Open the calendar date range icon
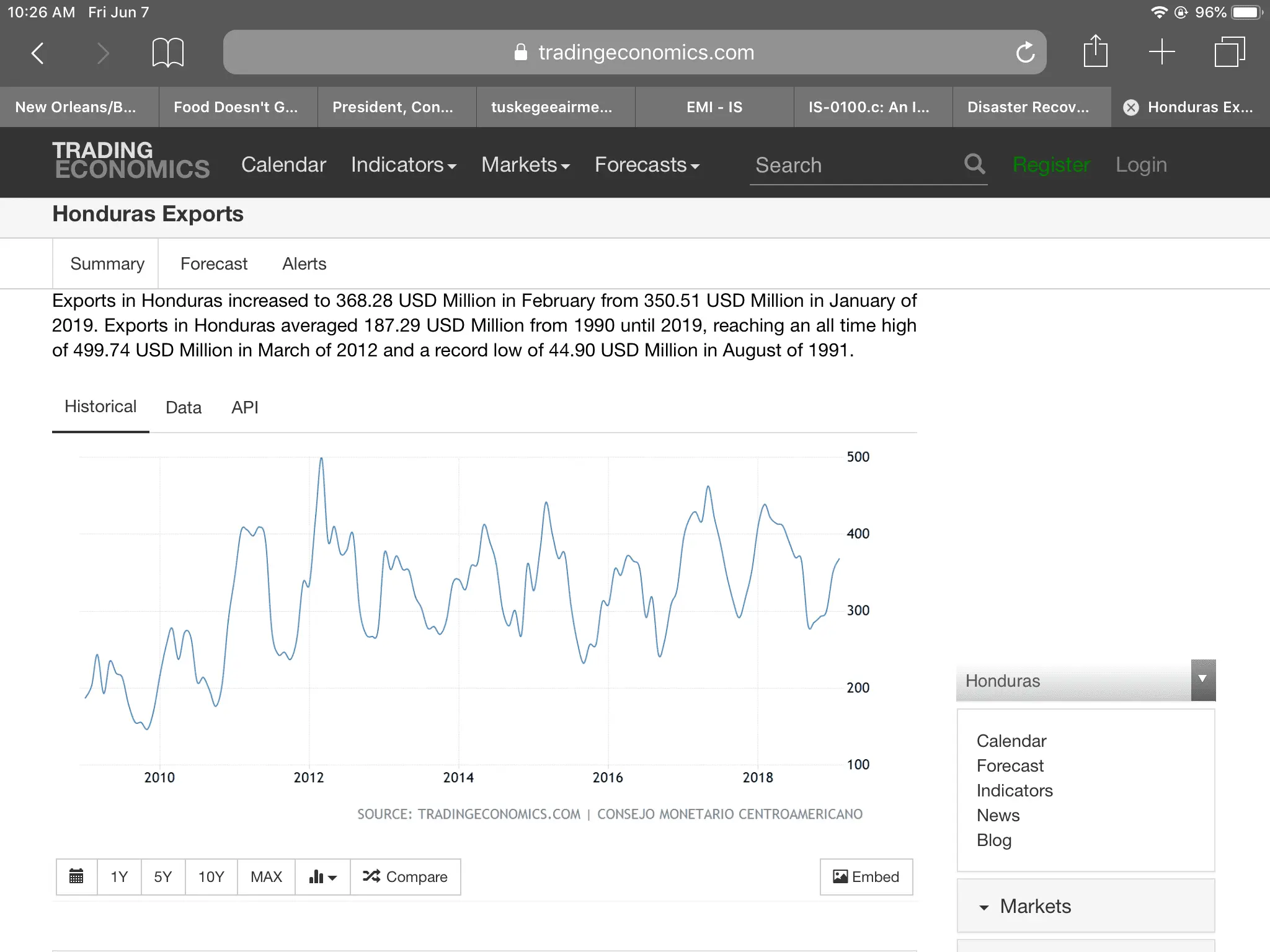This screenshot has width=1270, height=952. coord(76,876)
